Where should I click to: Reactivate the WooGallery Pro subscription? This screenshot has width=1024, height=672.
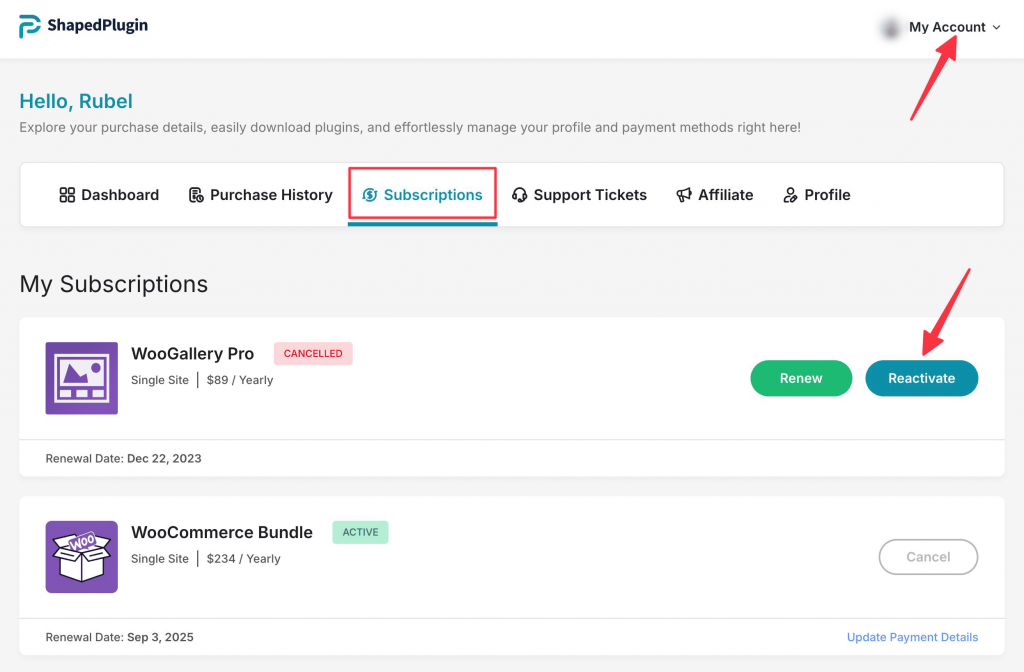(x=921, y=378)
